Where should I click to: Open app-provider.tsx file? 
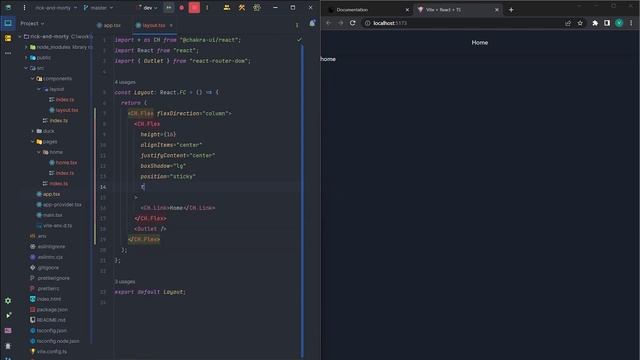tap(59, 204)
